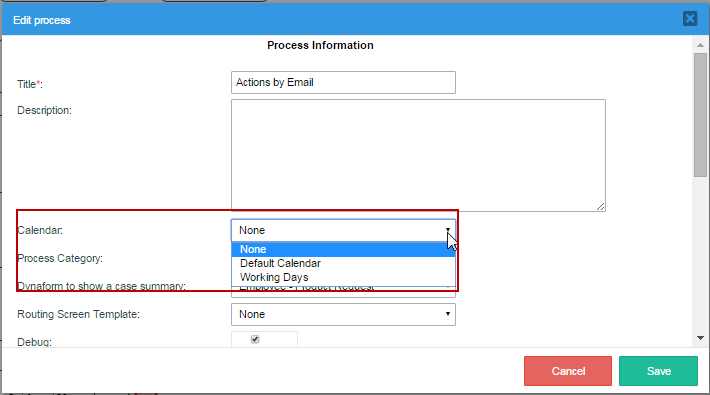This screenshot has height=395, width=710.
Task: Select the highlighted None calendar option
Action: click(343, 249)
